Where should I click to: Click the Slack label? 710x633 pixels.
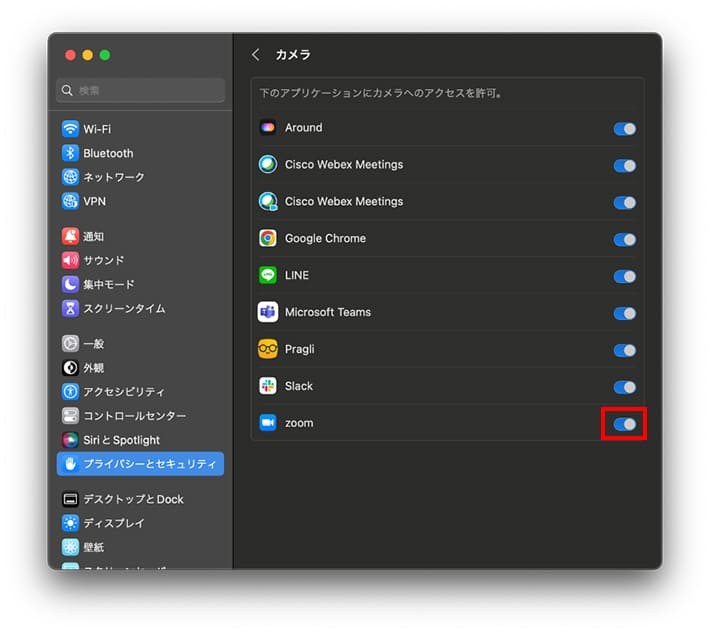pos(299,386)
